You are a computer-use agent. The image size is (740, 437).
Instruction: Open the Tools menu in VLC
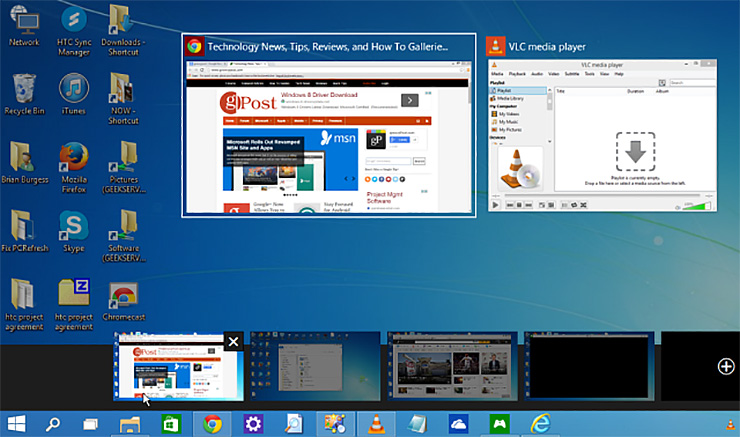[x=589, y=74]
